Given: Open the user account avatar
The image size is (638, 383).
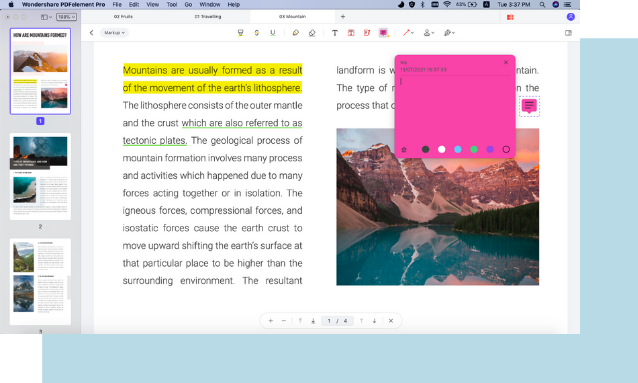Looking at the screenshot, I should pos(571,17).
